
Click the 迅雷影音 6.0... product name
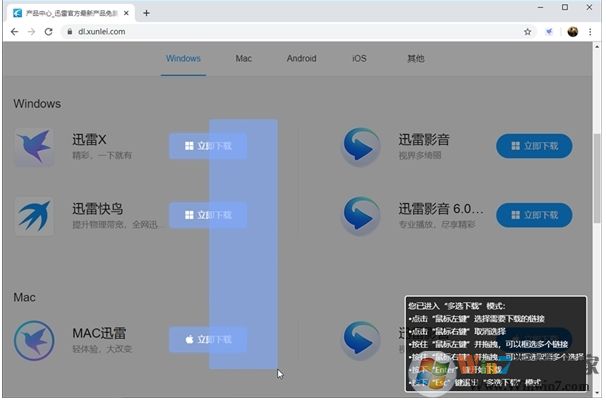[x=441, y=209]
